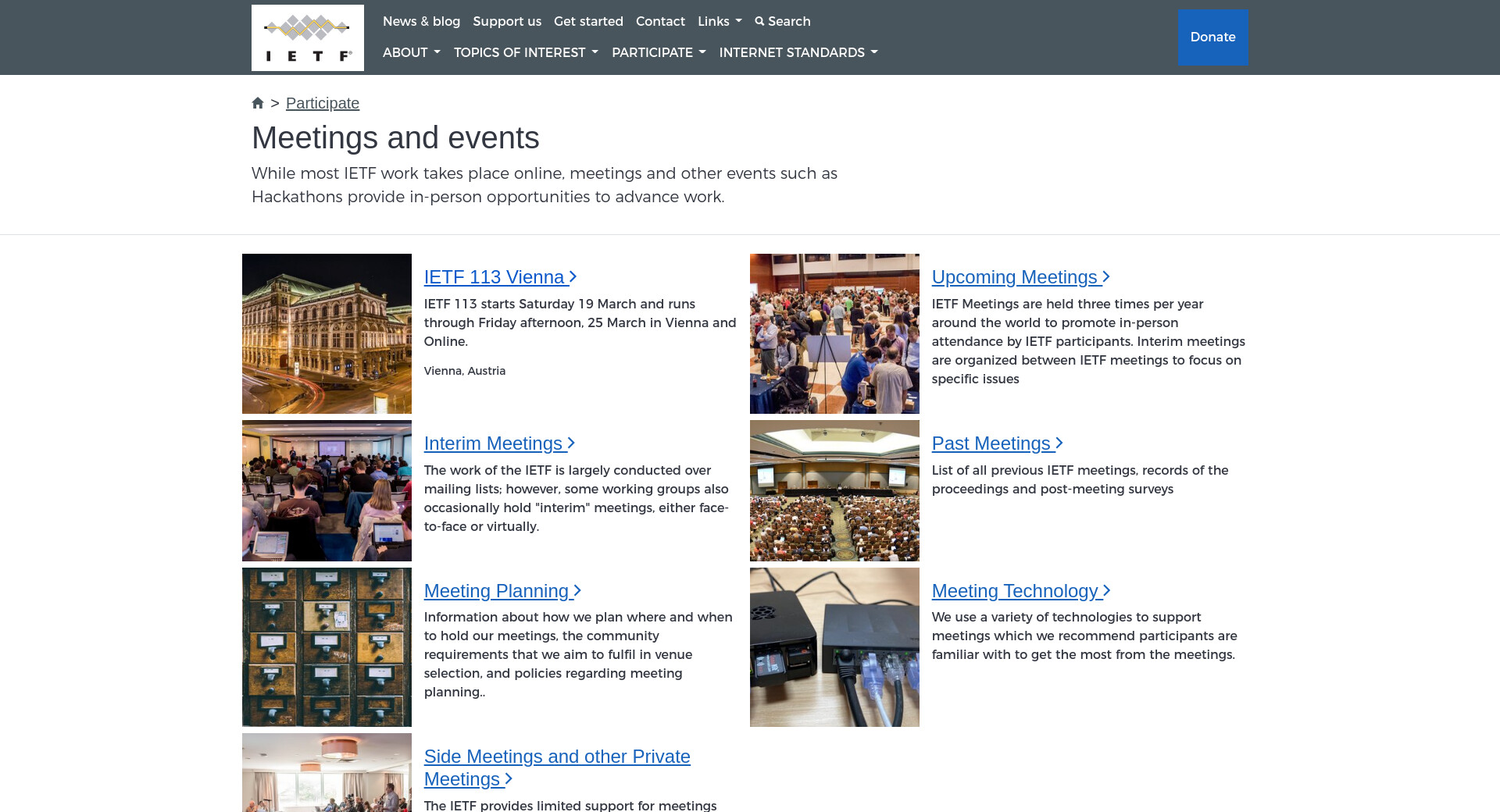Open the Upcoming Meetings link
This screenshot has width=1500, height=812.
tap(1021, 277)
